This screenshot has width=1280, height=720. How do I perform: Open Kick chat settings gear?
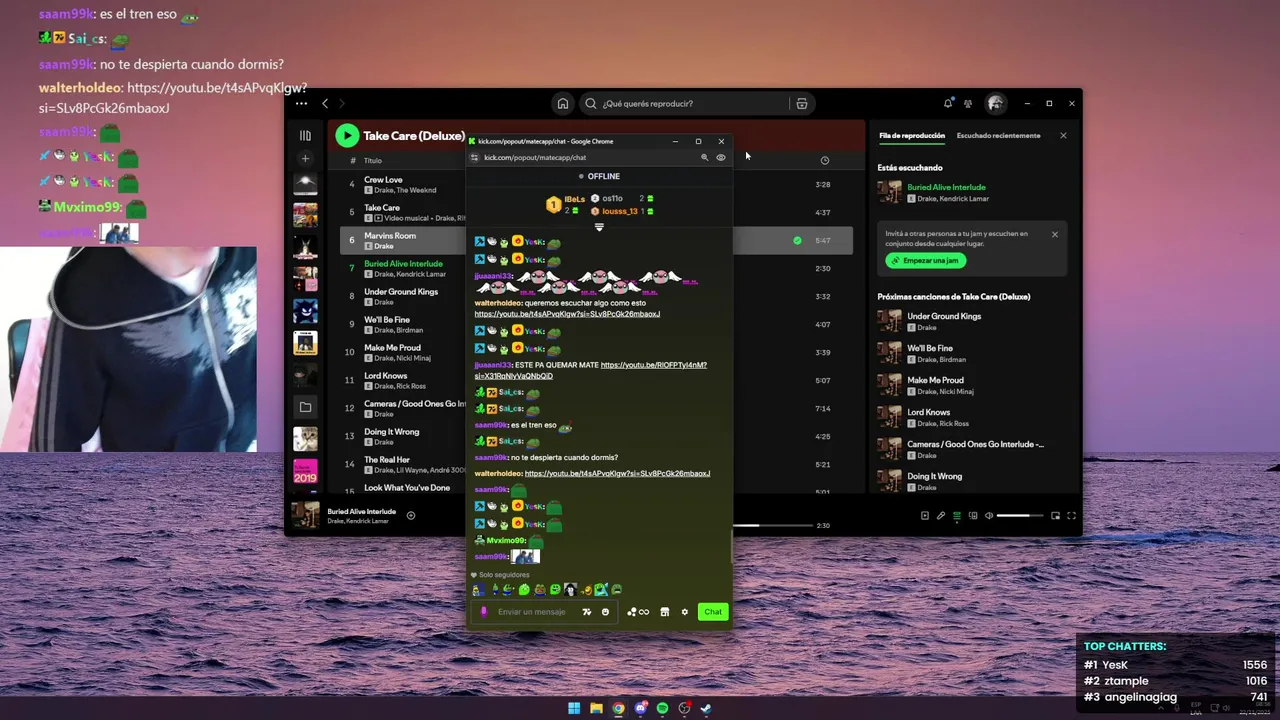(684, 612)
